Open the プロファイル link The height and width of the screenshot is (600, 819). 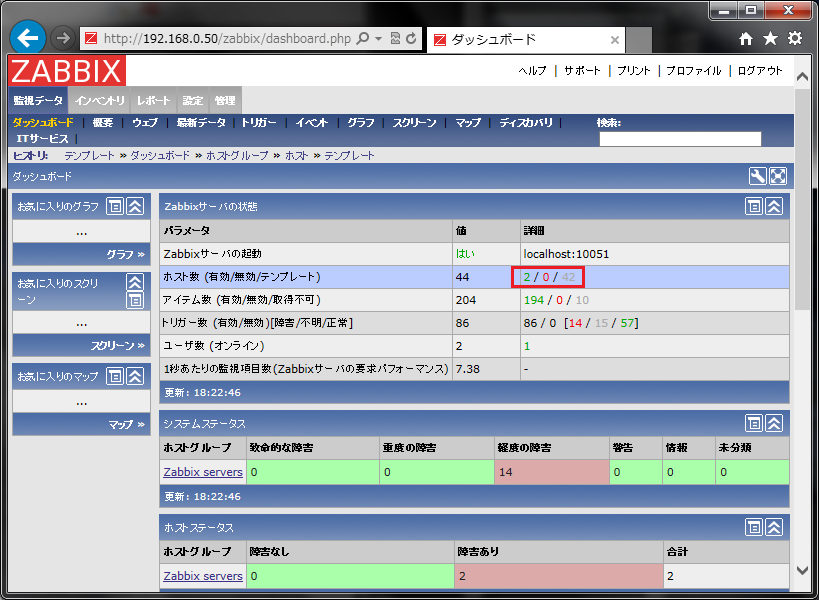pos(694,70)
